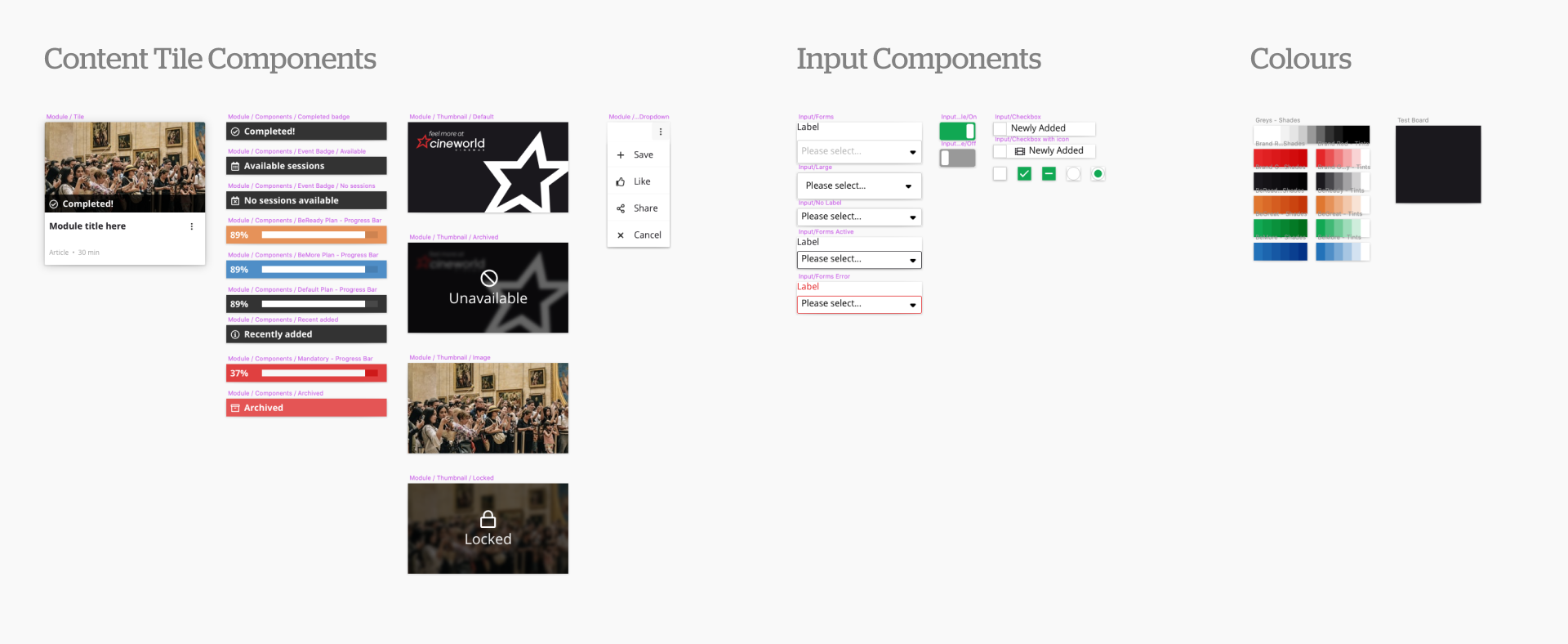Click the red Mandatory 37% progress bar
Viewport: 1568px width, 644px height.
tap(306, 373)
